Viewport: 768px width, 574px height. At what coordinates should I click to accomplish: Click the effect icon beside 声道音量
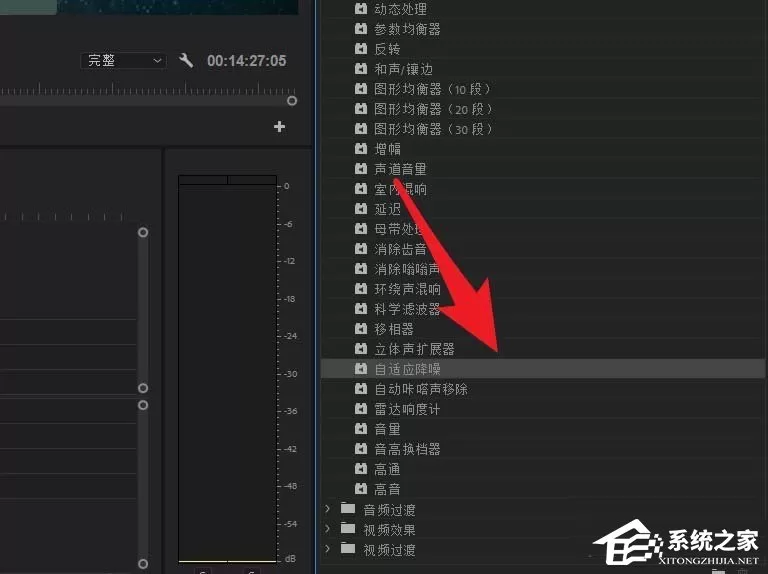361,169
